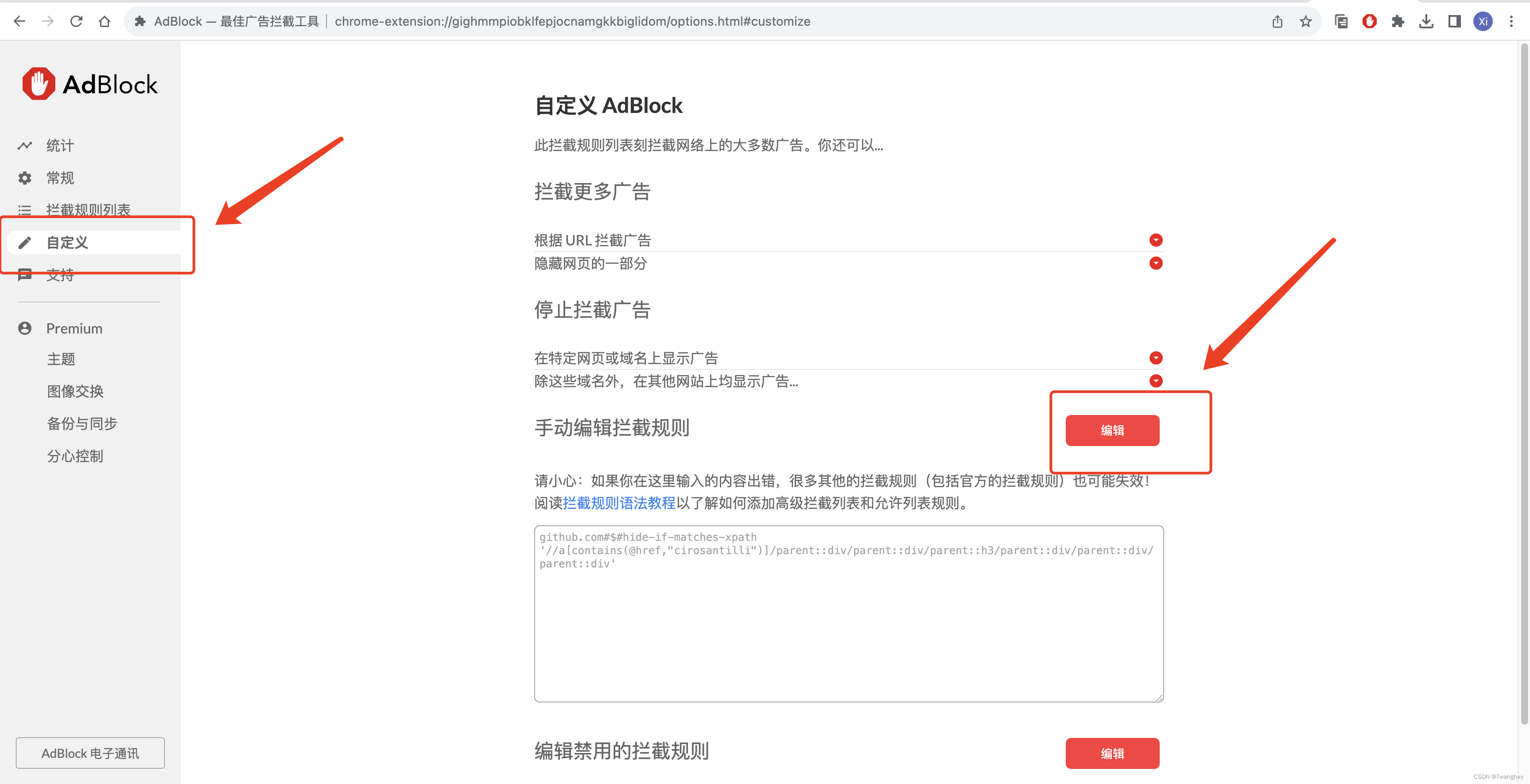The height and width of the screenshot is (784, 1530).
Task: Go to the browser home page
Action: [105, 21]
